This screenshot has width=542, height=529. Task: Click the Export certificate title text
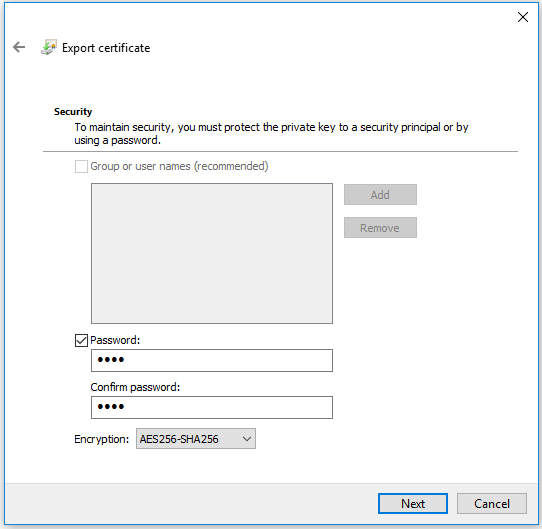coord(106,48)
